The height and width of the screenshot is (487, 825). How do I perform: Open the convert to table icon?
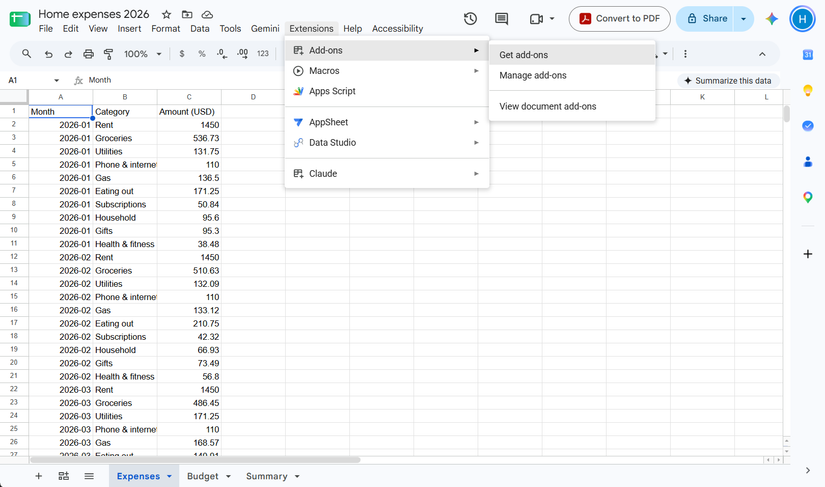pyautogui.click(x=64, y=476)
